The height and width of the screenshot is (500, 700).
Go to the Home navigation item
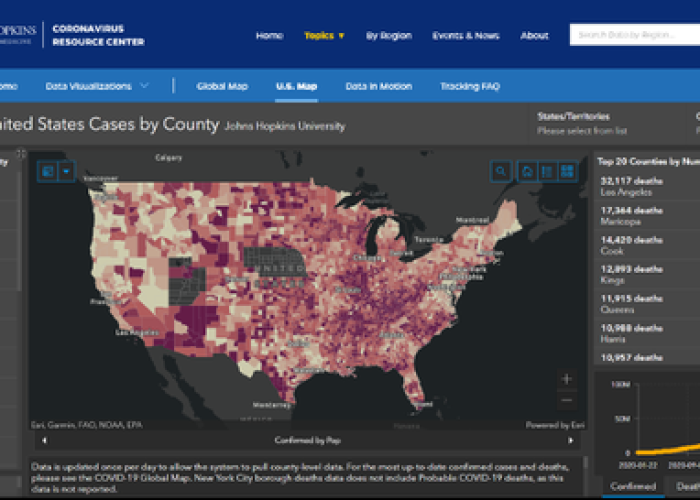point(270,36)
